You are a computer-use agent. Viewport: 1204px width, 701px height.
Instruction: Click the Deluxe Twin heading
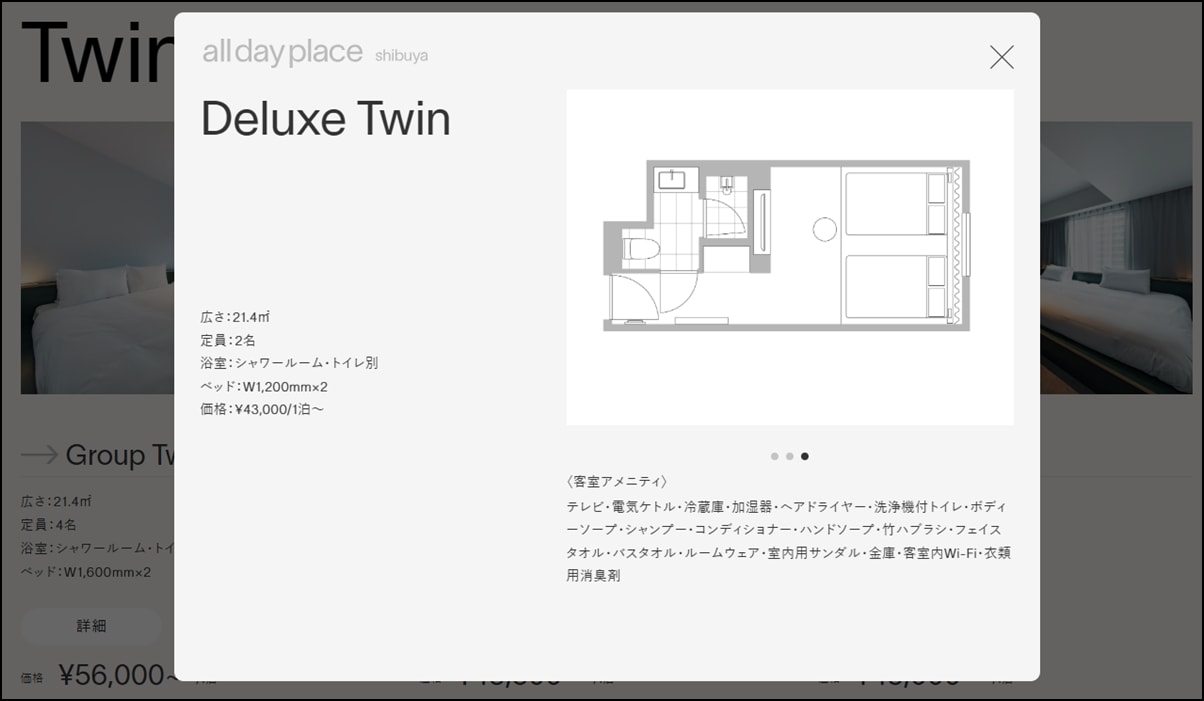(326, 118)
